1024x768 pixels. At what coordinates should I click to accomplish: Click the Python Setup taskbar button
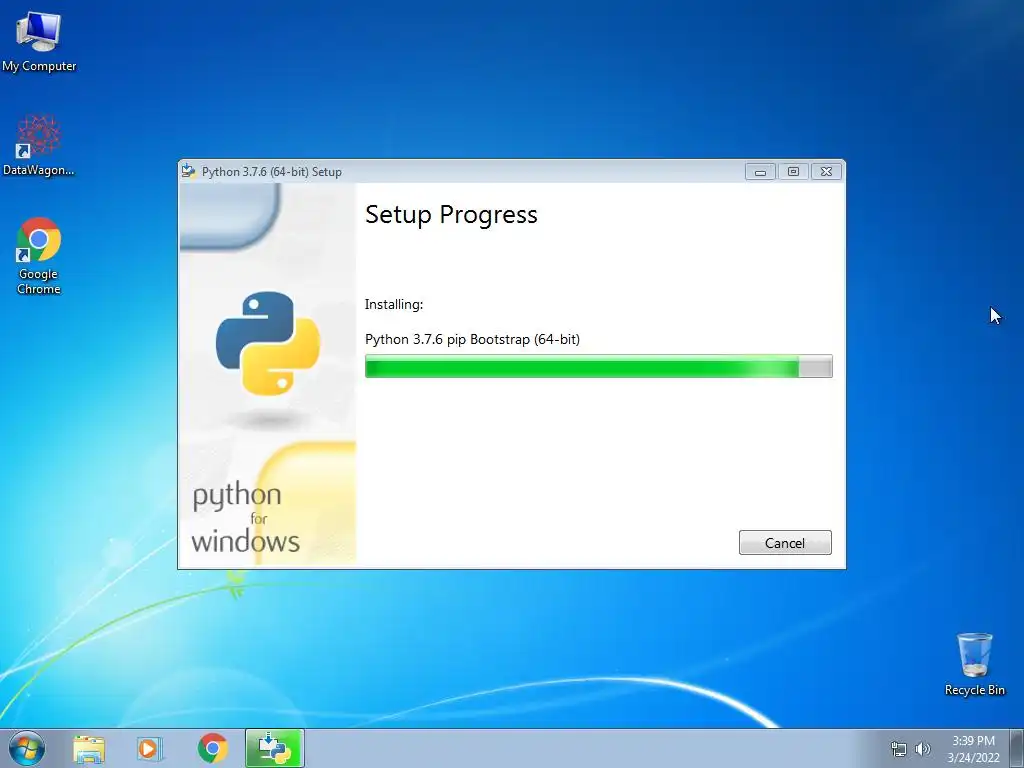pos(274,748)
